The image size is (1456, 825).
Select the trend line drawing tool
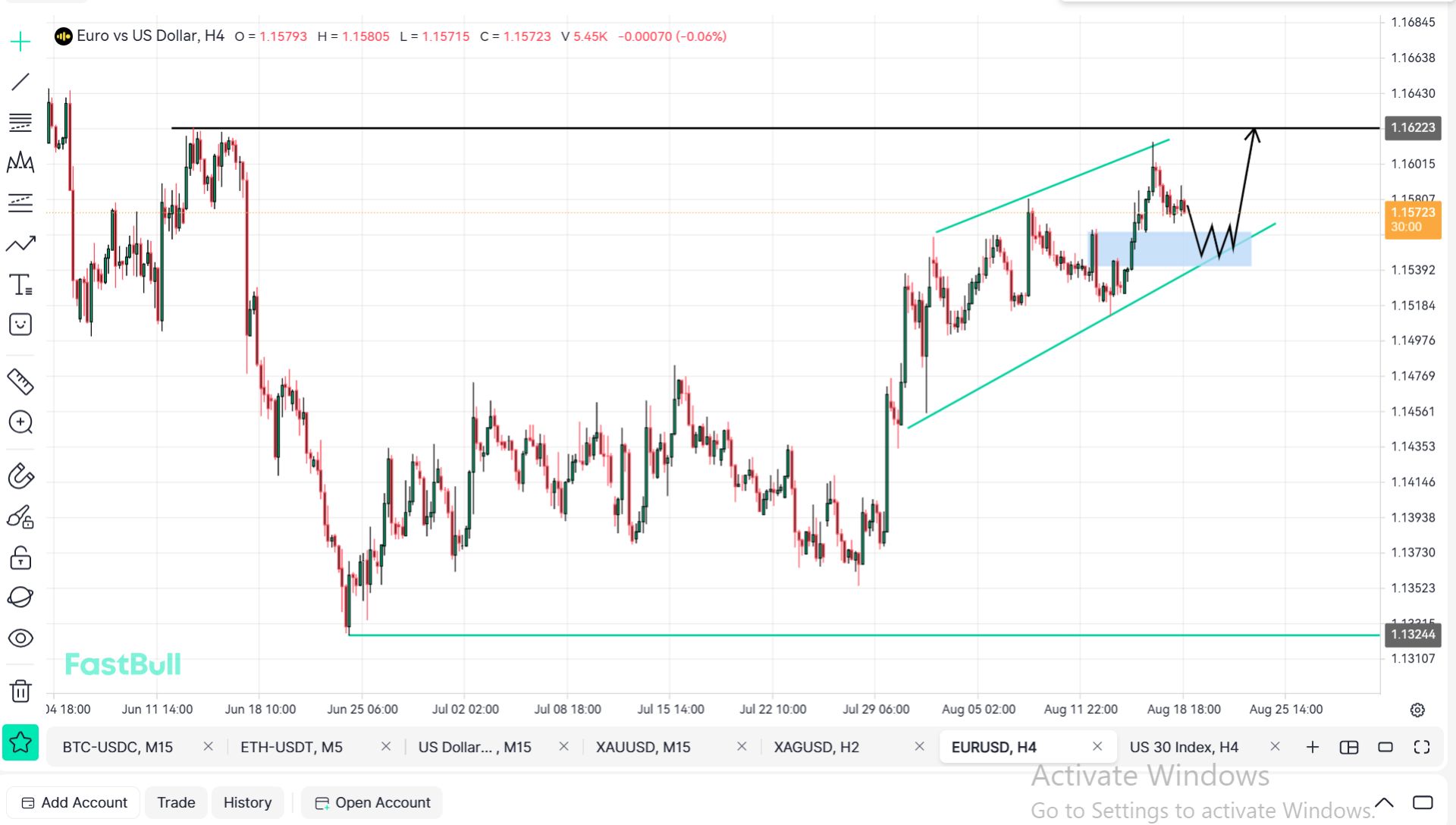pos(20,81)
